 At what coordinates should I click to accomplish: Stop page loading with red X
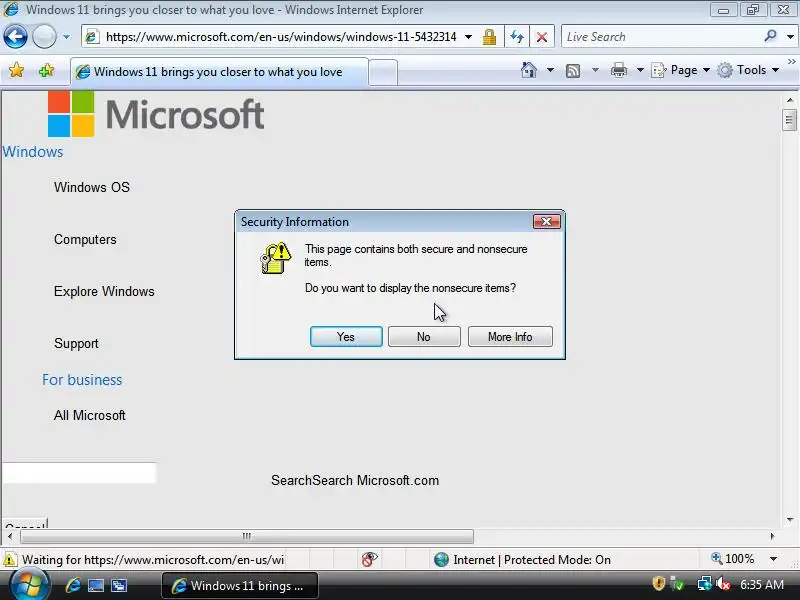[x=542, y=37]
